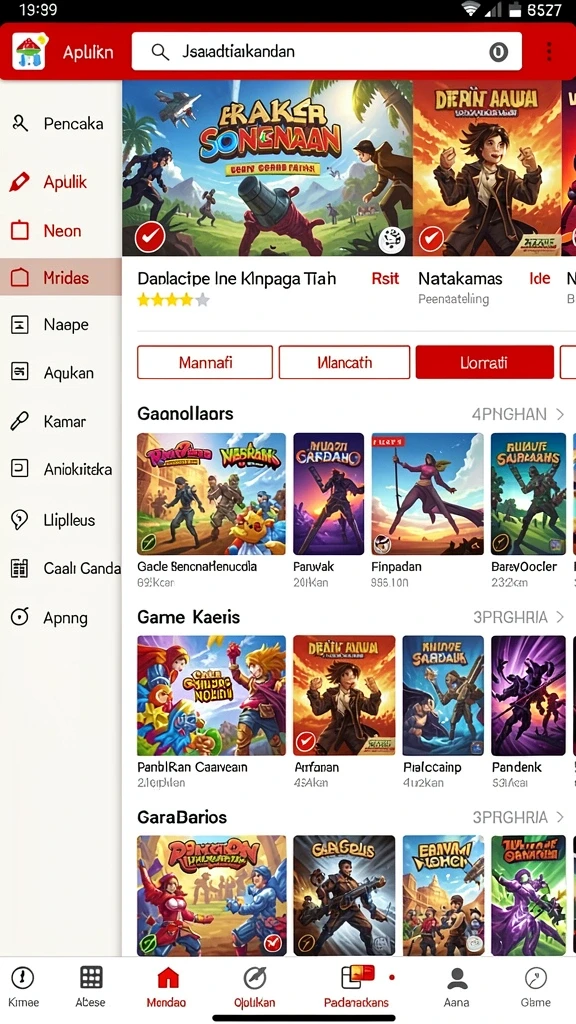Expand Game Kaeris section with 3PRGHRIA arrow
Image resolution: width=576 pixels, height=1024 pixels.
point(560,616)
